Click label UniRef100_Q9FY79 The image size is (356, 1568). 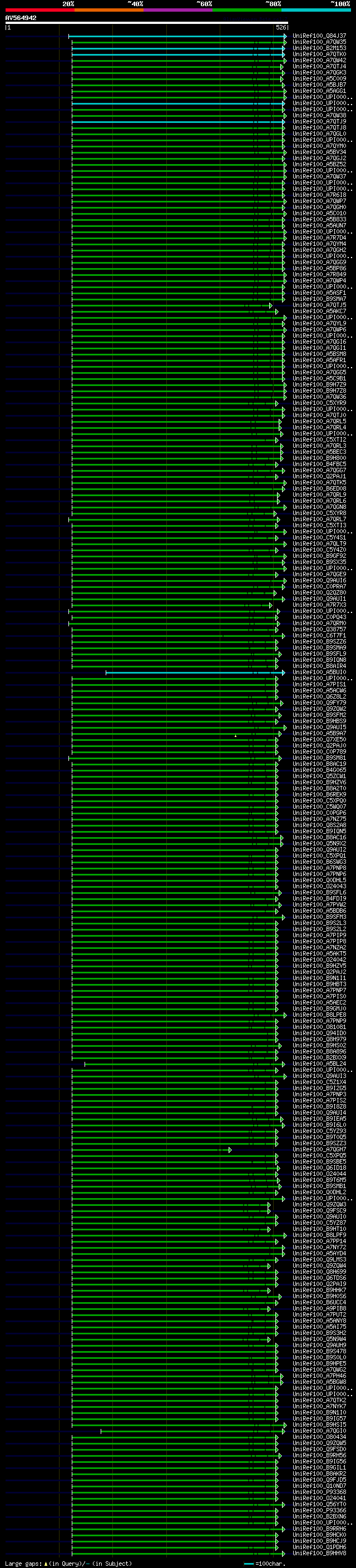[319, 703]
